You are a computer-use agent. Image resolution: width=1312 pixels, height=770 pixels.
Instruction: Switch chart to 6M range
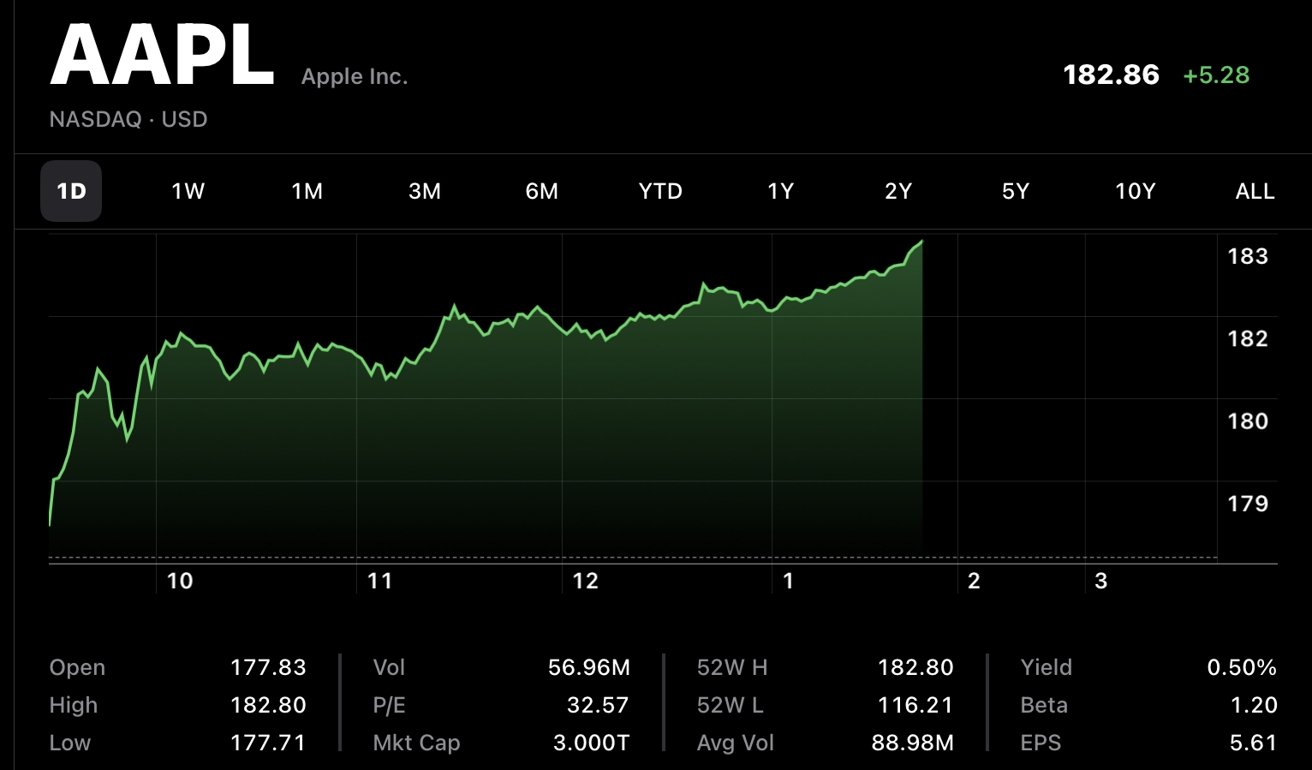542,191
